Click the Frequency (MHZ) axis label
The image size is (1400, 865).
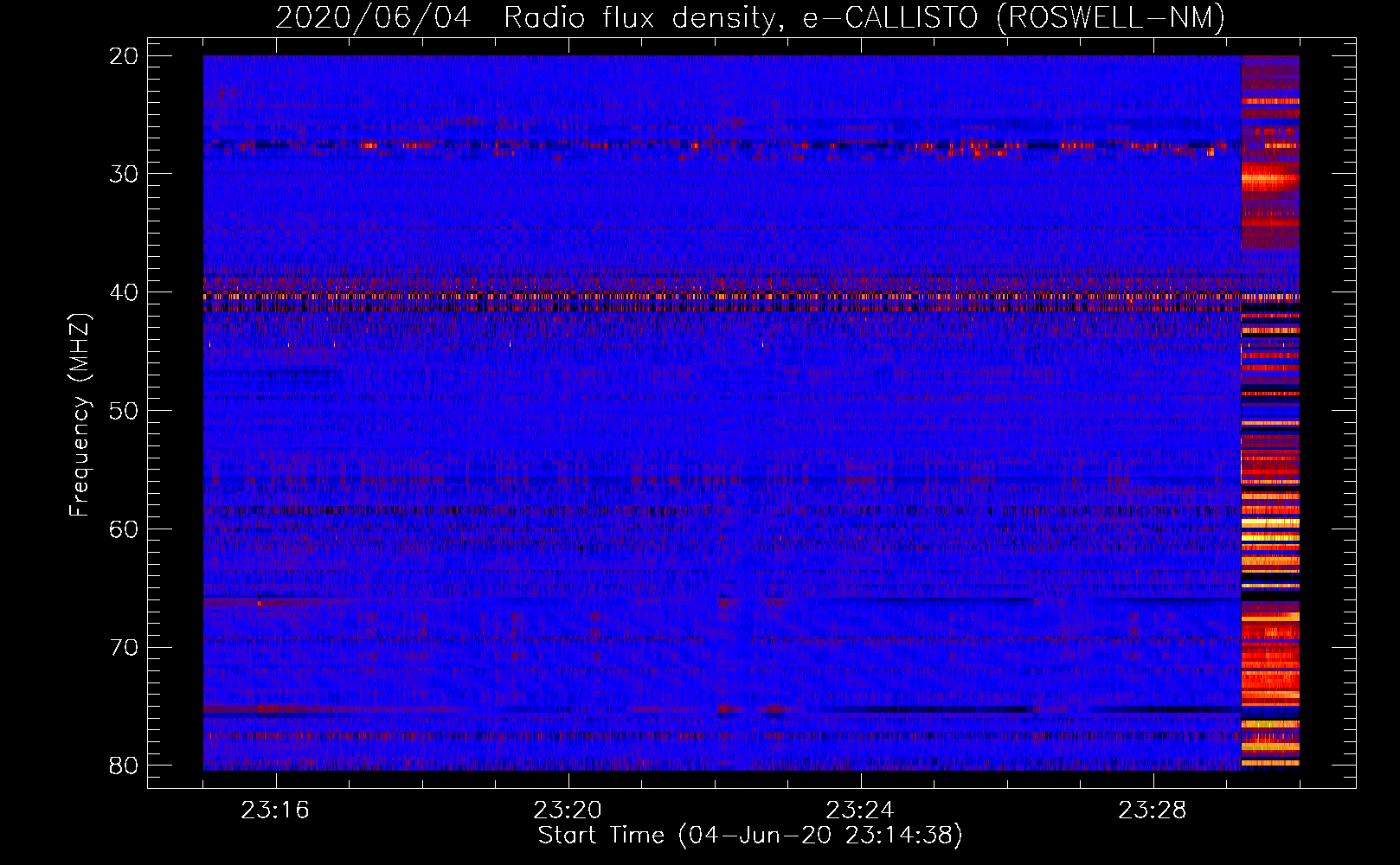click(x=79, y=415)
